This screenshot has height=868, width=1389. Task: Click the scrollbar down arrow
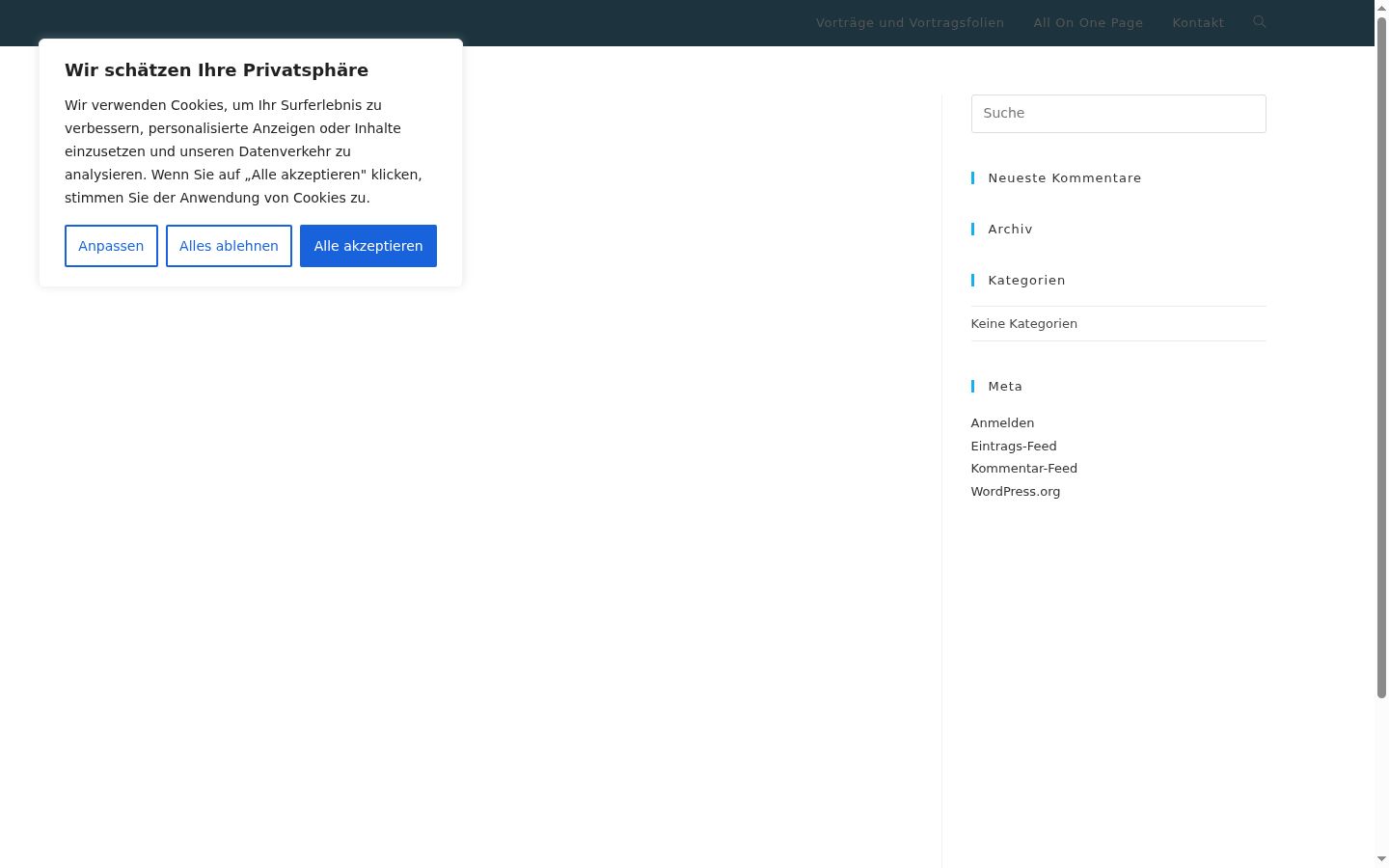coord(1381,859)
